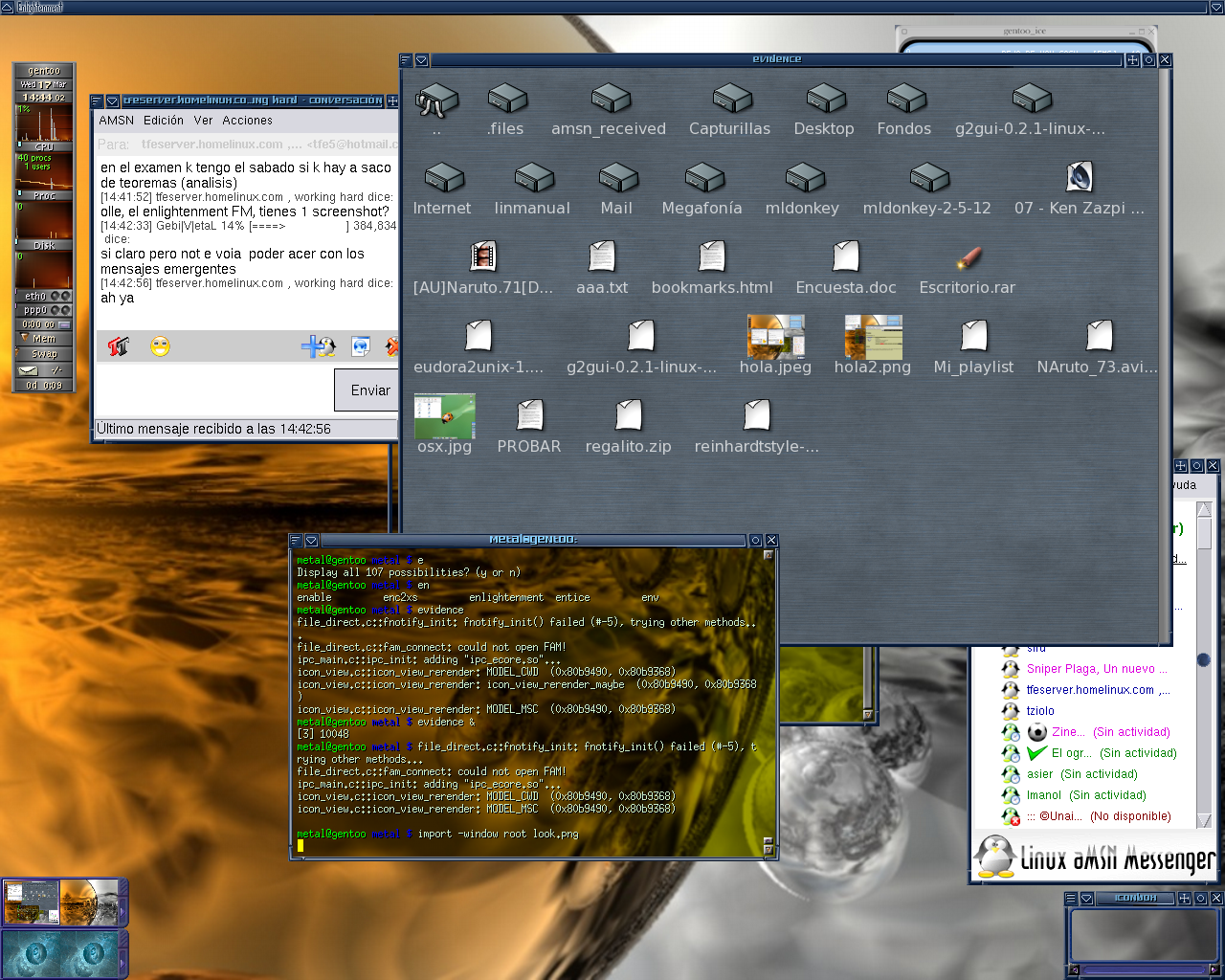Screen dimensions: 1225x980
Task: Click the message text input box in the conversation
Action: [x=215, y=390]
